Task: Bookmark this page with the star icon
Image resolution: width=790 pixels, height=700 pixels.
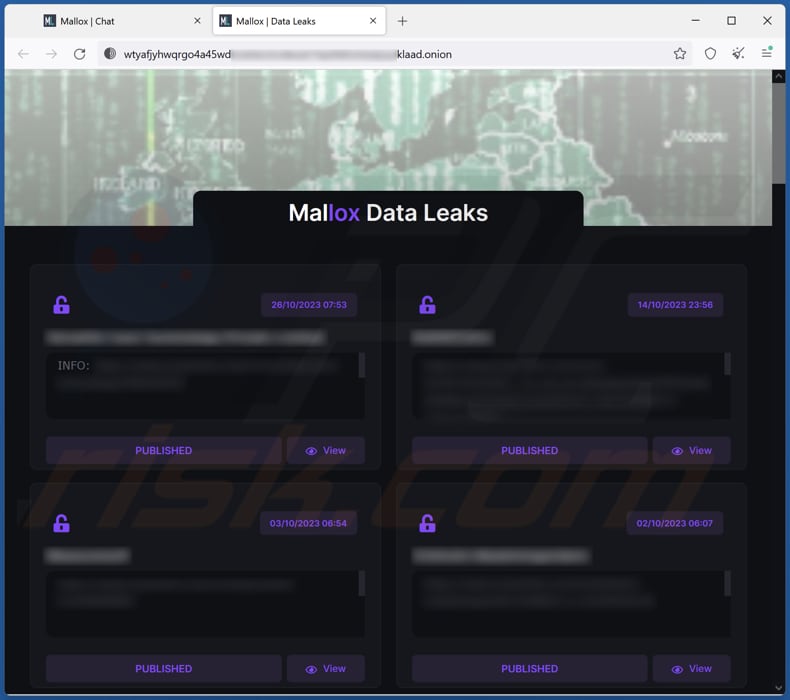Action: point(680,53)
